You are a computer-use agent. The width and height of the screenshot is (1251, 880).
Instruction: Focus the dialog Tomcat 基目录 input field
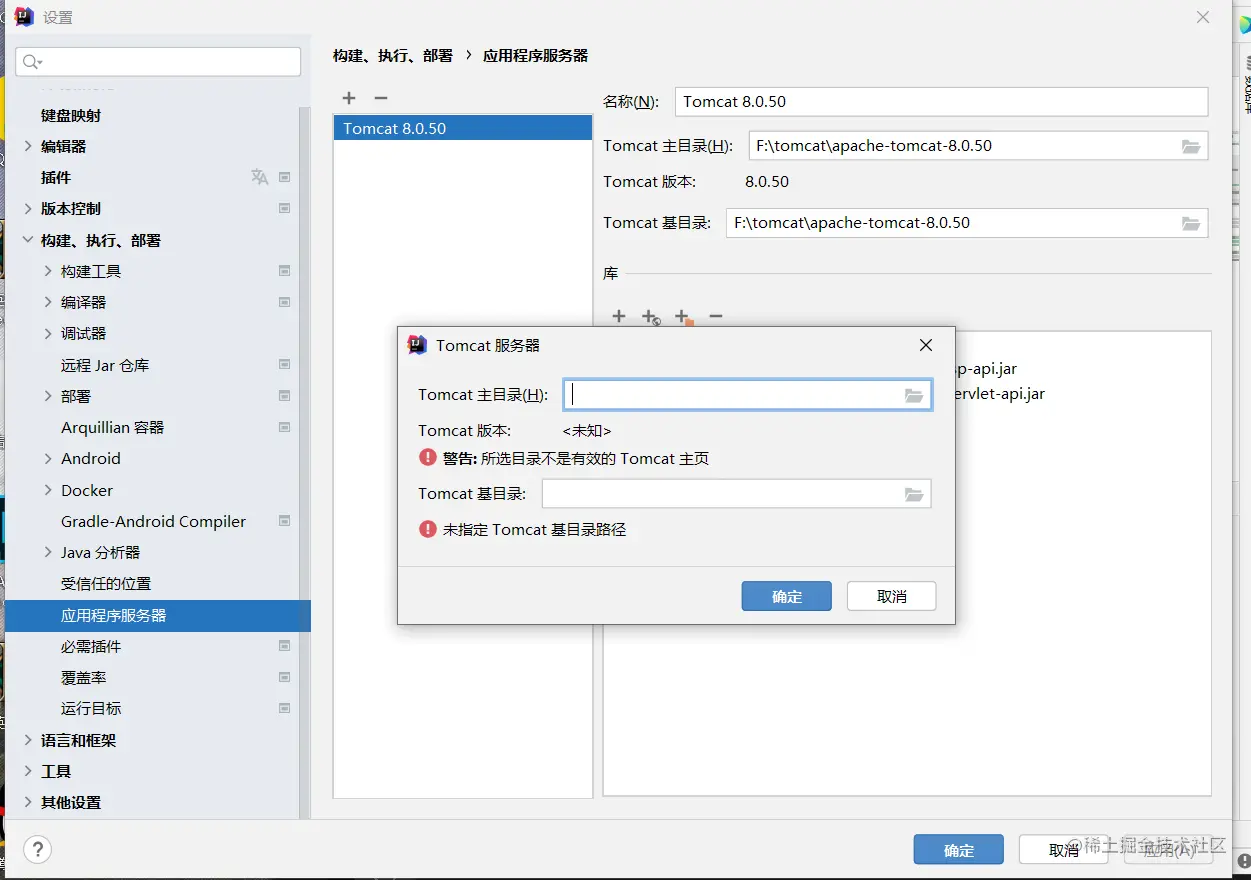click(x=736, y=494)
